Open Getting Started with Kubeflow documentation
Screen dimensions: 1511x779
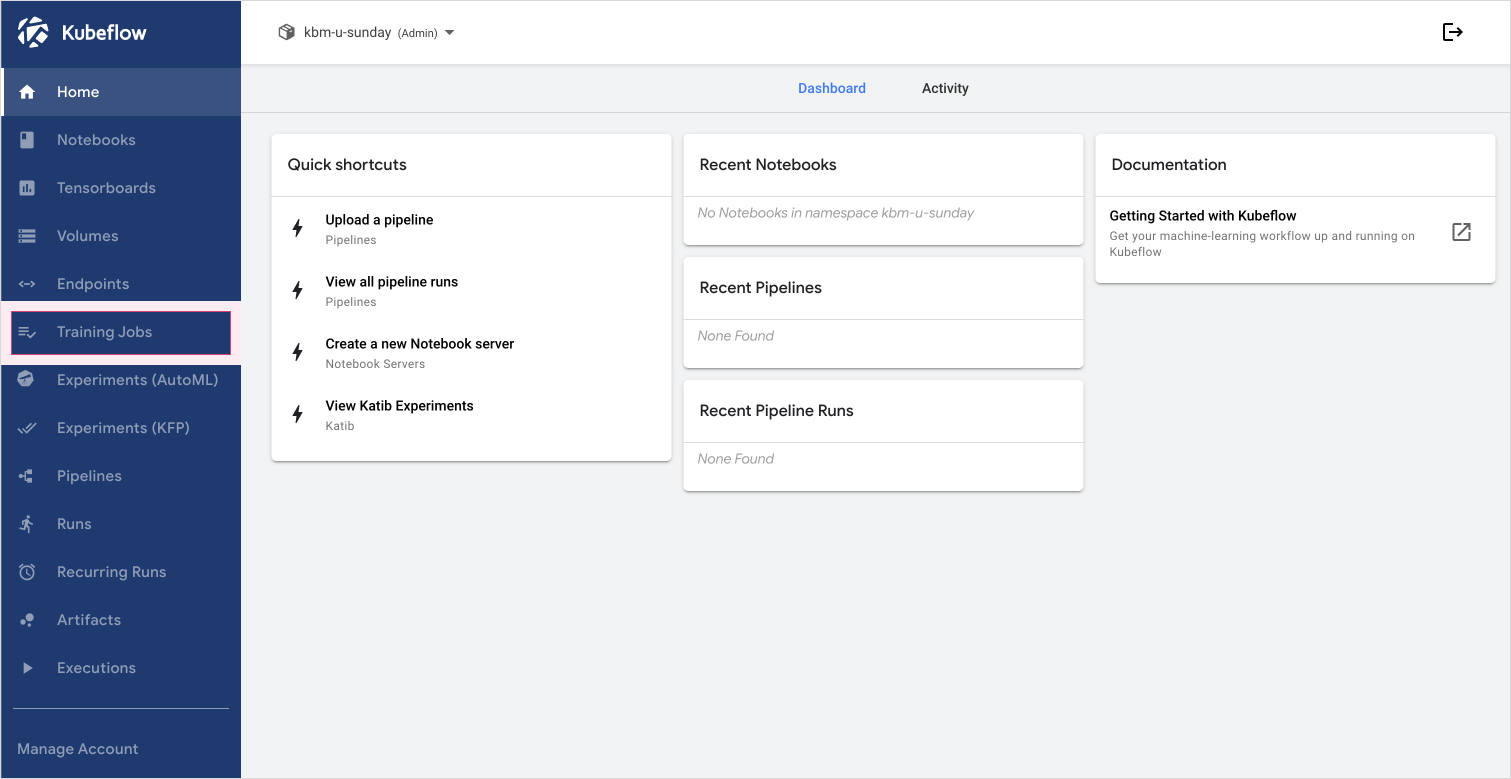point(1295,232)
